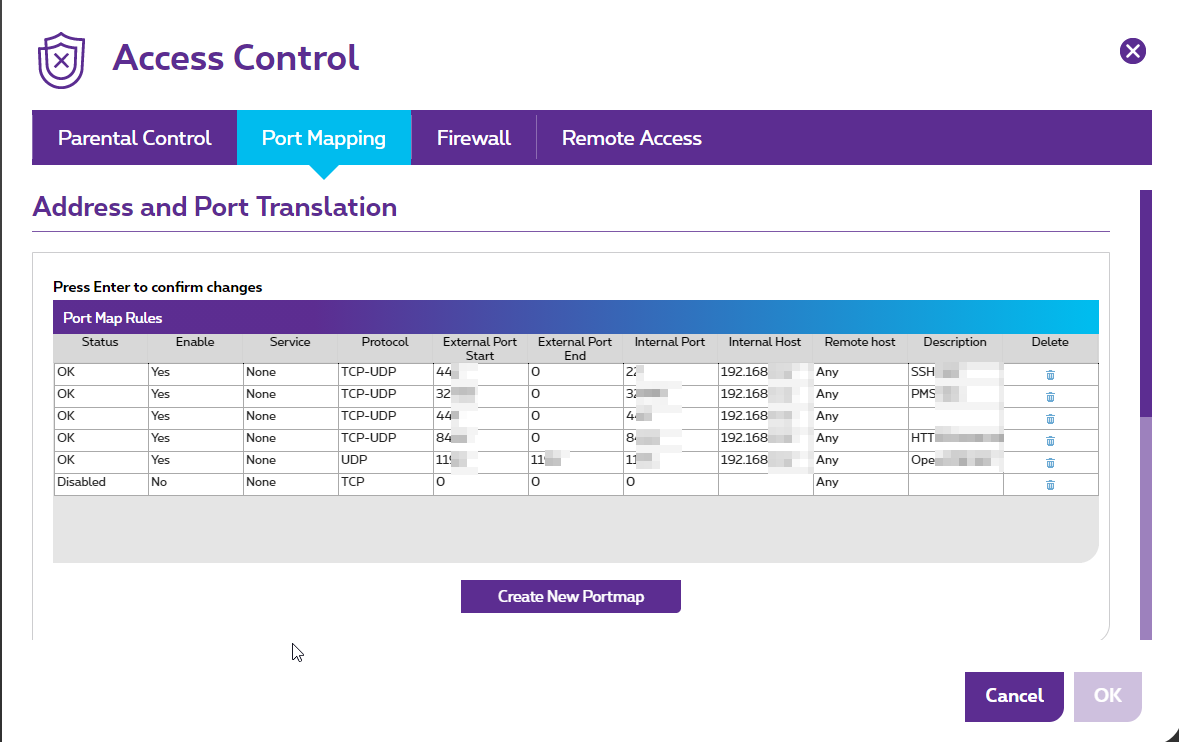The height and width of the screenshot is (742, 1179).
Task: Click the vertical purple scrollbar
Action: pyautogui.click(x=1146, y=302)
